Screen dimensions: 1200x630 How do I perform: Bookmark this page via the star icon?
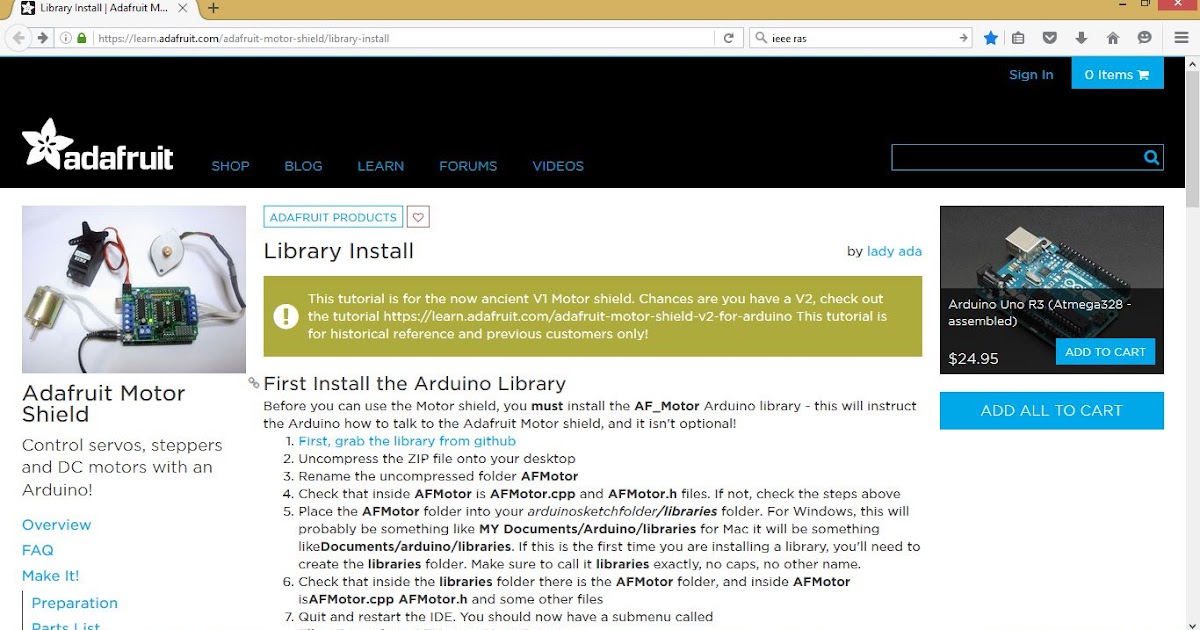pos(990,37)
